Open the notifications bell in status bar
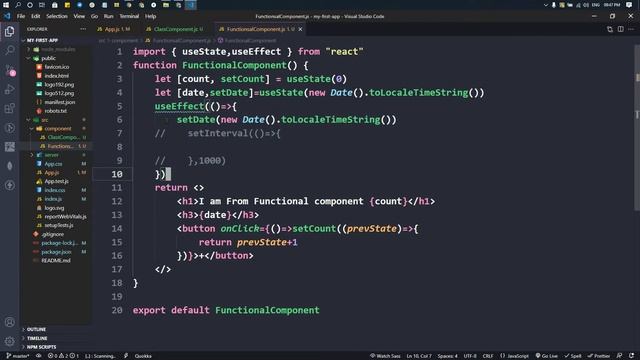 click(631, 356)
